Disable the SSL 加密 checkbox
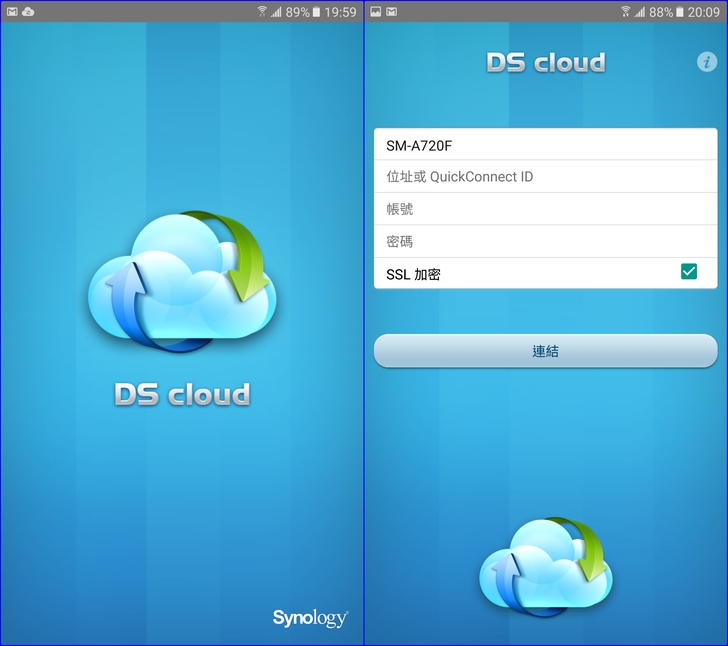728x646 pixels. 688,272
